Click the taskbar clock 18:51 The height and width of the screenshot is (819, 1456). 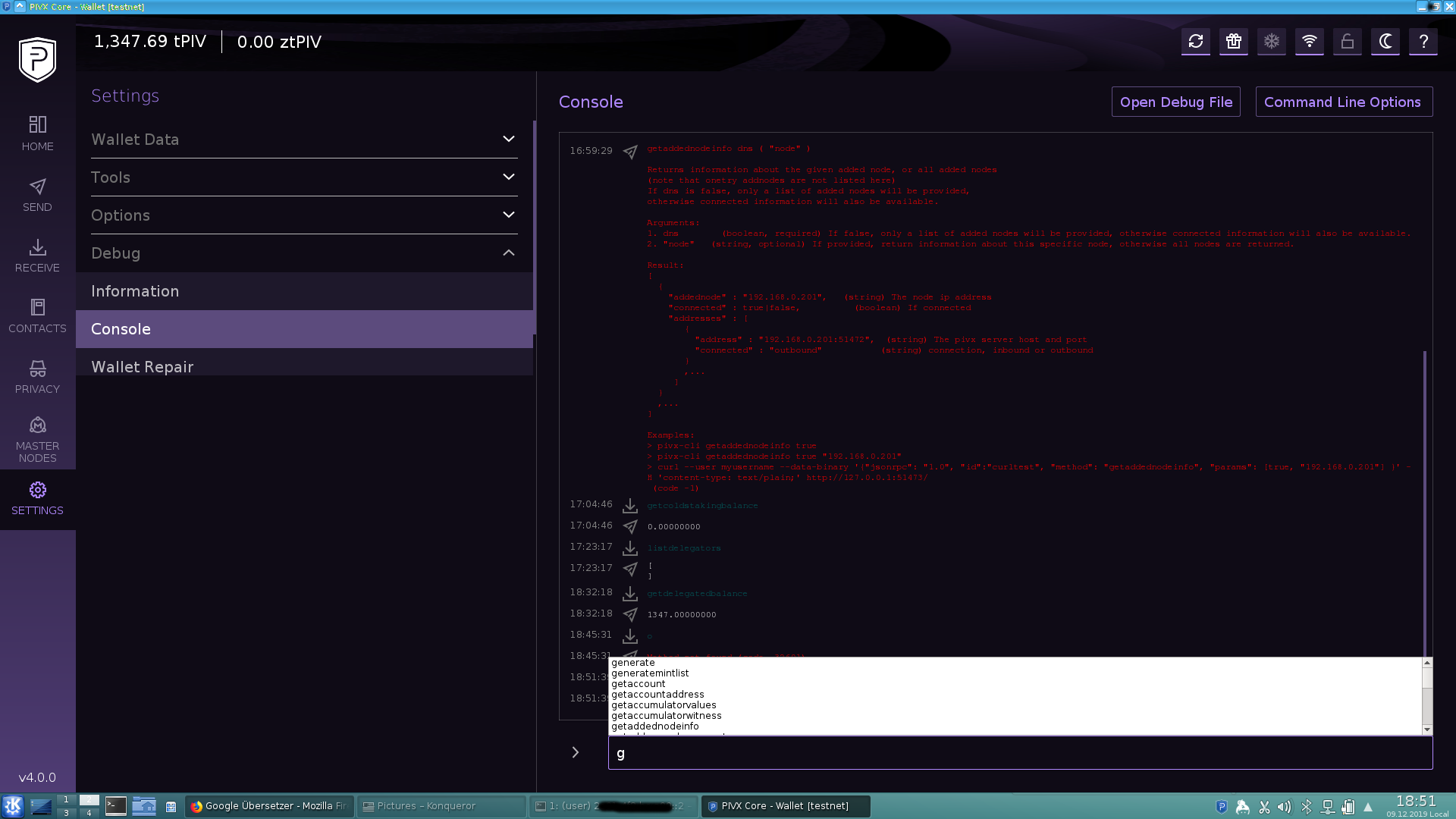(x=1417, y=802)
